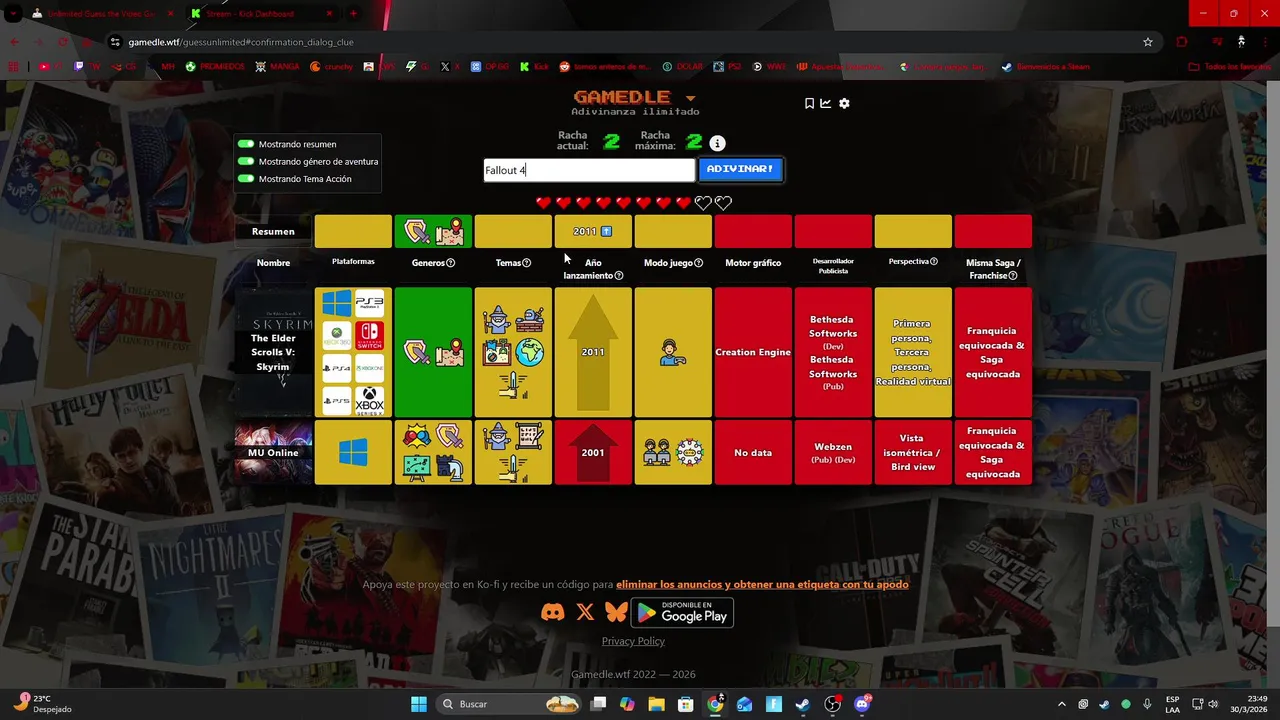The image size is (1280, 720).
Task: Click the ADIVINAR! button
Action: 740,169
